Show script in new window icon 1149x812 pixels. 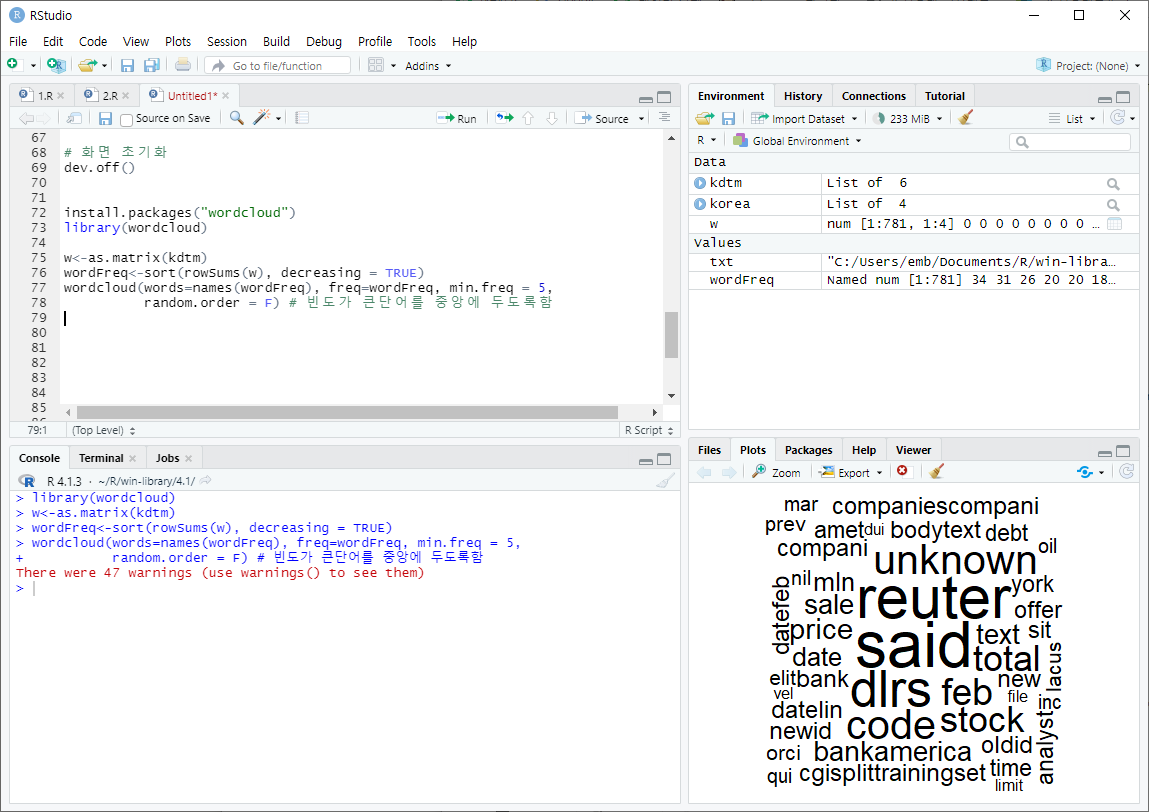(x=74, y=118)
